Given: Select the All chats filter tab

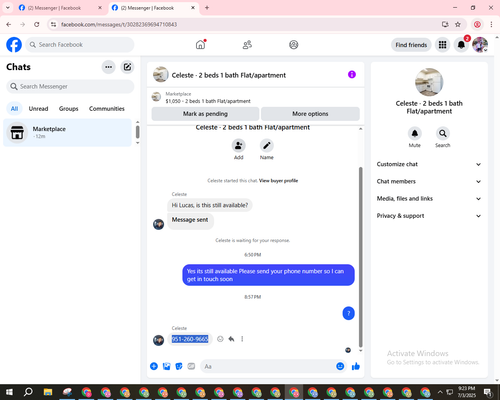Looking at the screenshot, I should click(14, 109).
